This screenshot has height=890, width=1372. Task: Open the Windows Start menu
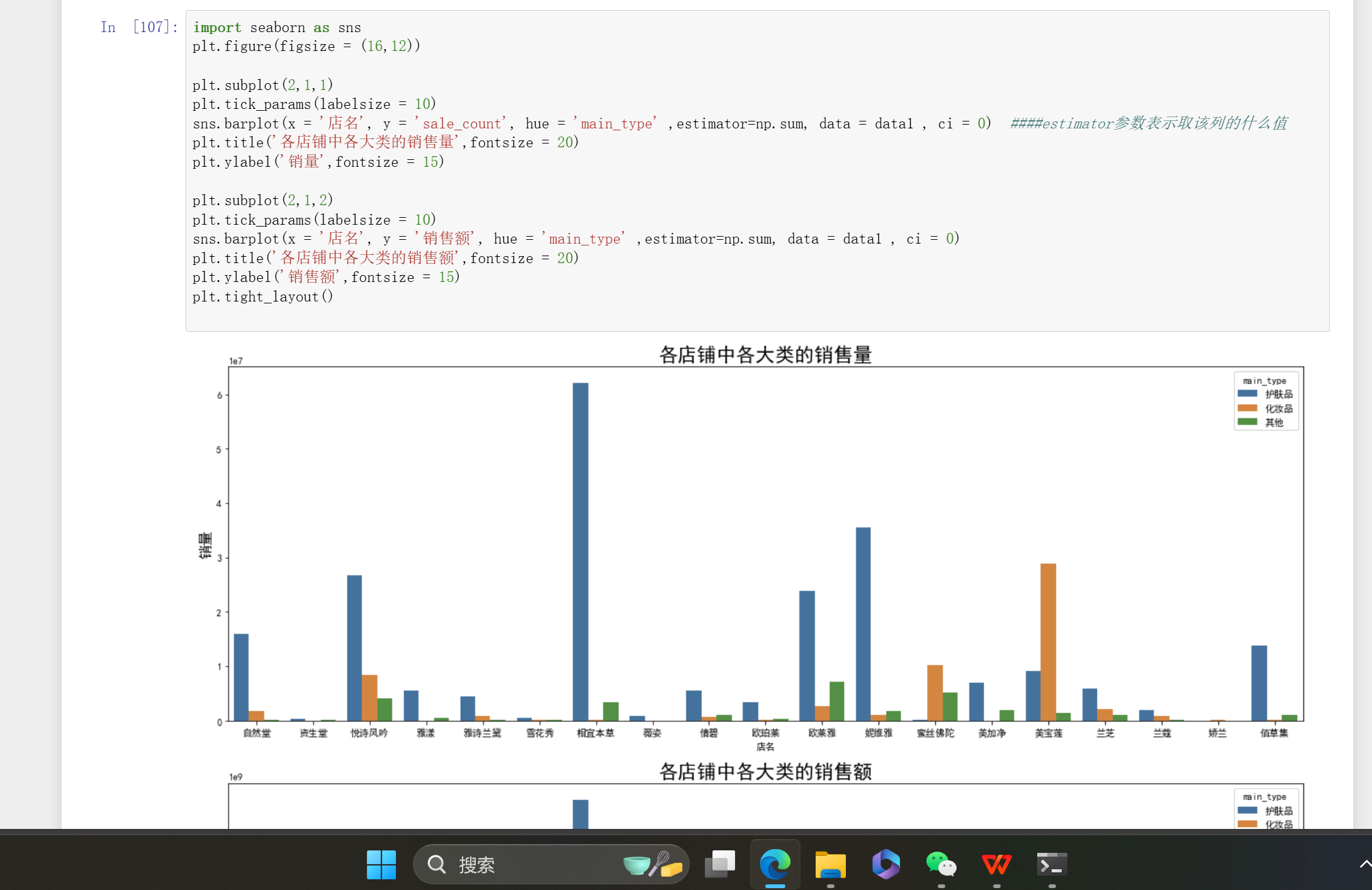(x=381, y=865)
